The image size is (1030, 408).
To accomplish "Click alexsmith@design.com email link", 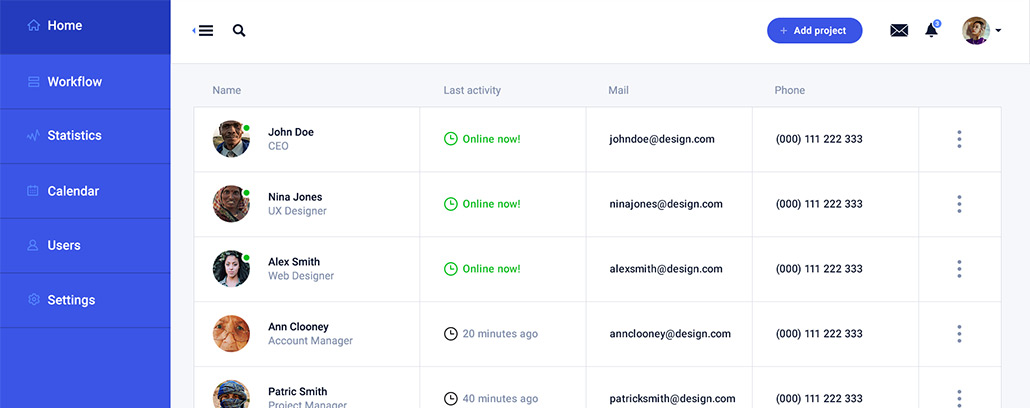I will tap(665, 269).
